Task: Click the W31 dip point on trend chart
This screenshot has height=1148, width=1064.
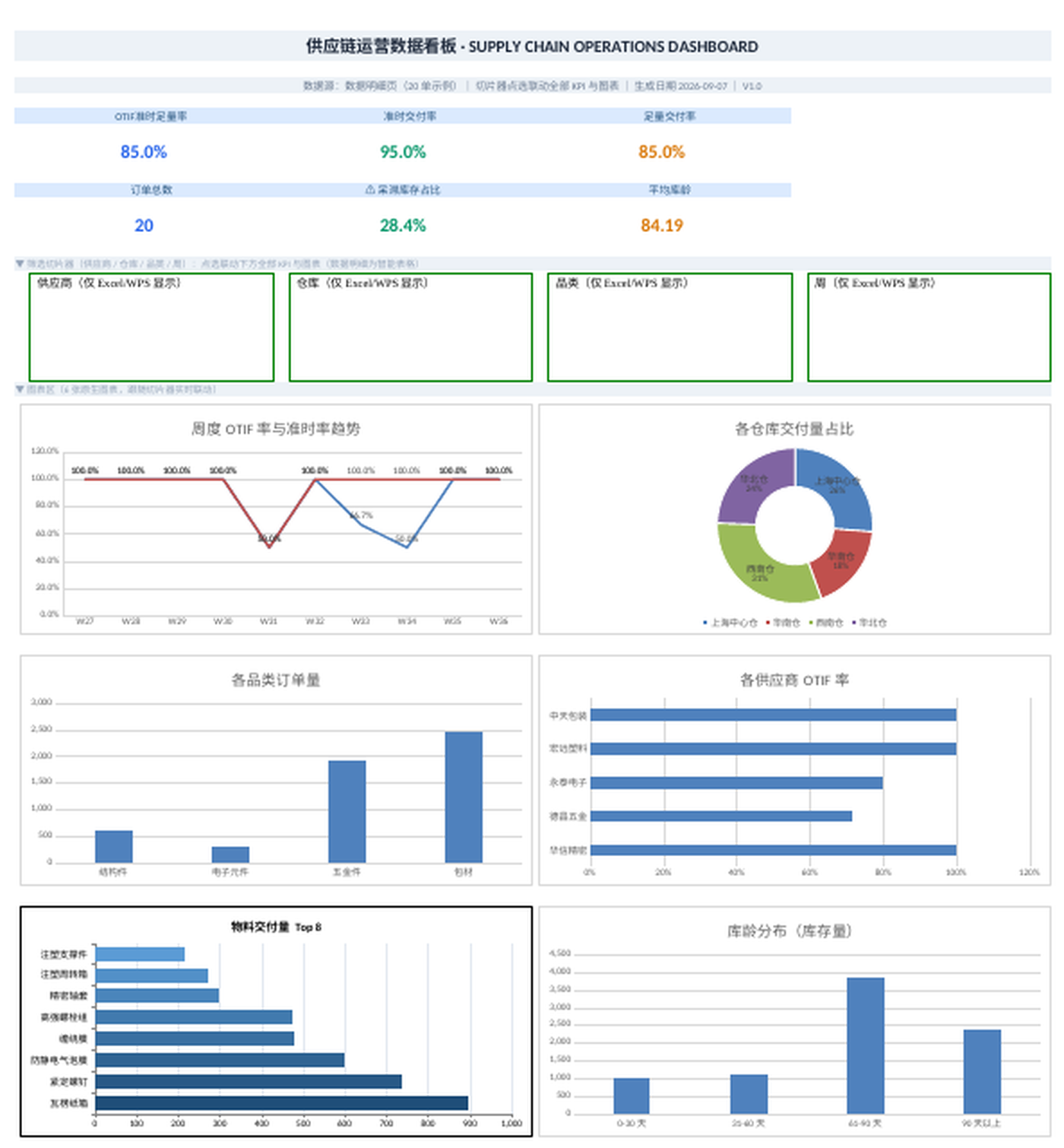Action: pos(269,547)
